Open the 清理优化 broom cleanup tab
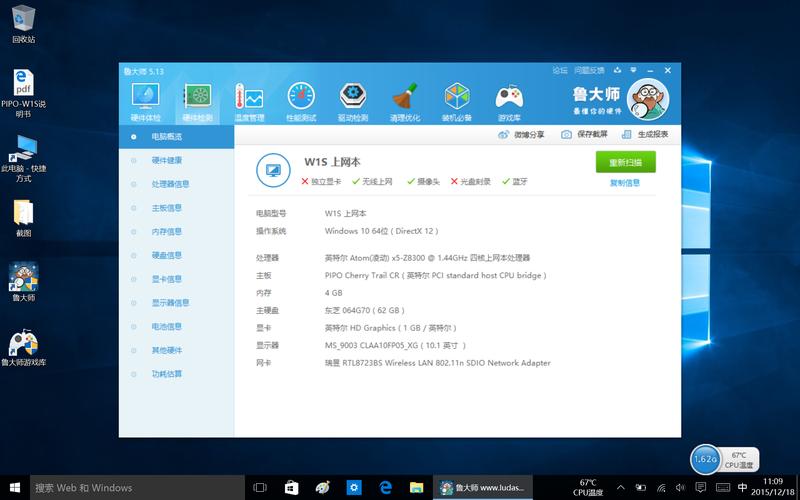Viewport: 800px width, 500px height. coord(405,103)
